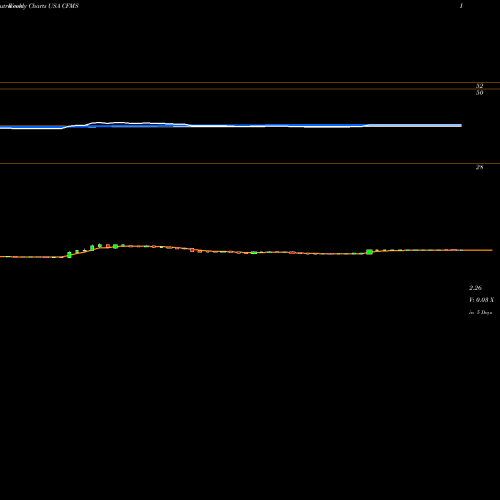Click the '2.26' last price value

point(475,288)
